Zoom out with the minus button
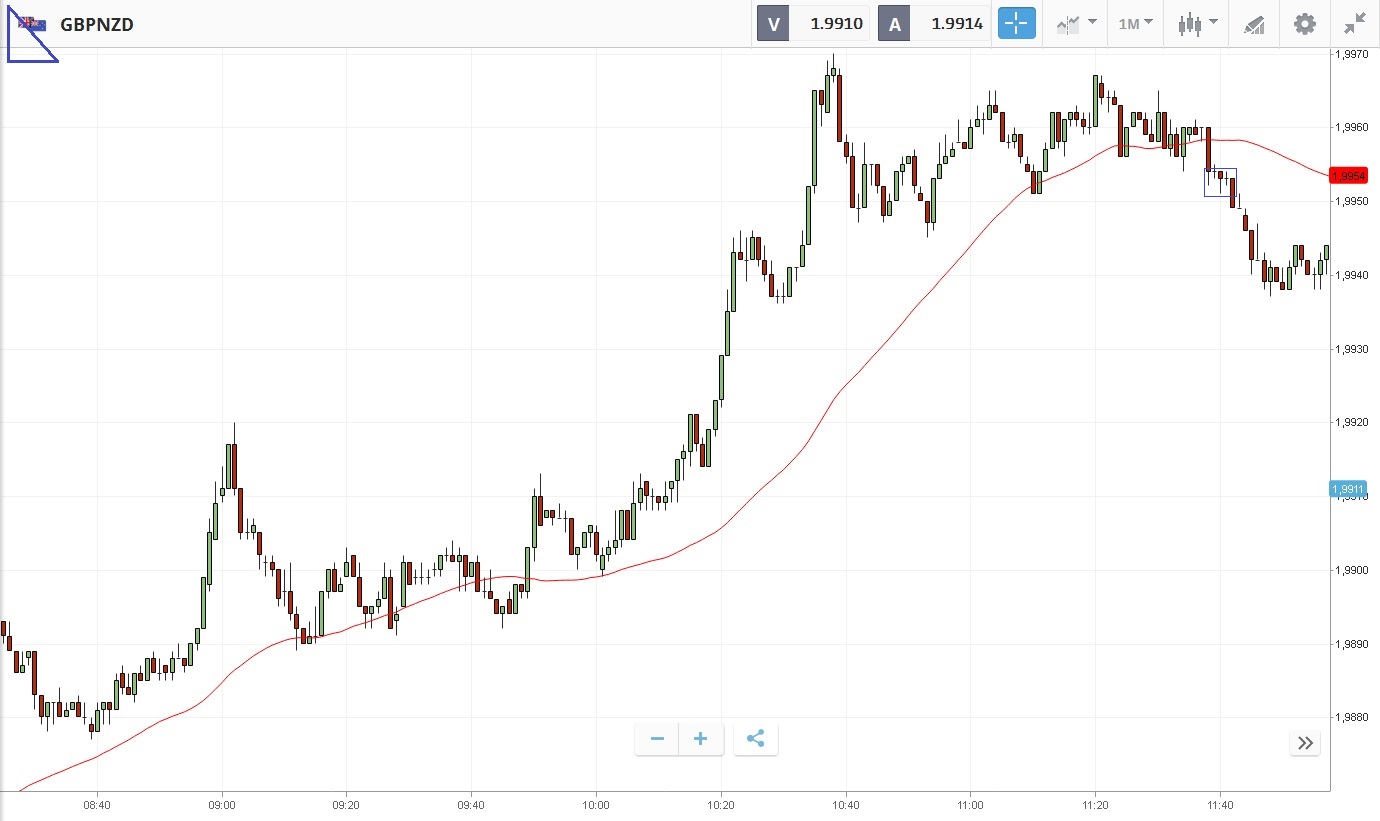This screenshot has height=821, width=1380. point(657,739)
